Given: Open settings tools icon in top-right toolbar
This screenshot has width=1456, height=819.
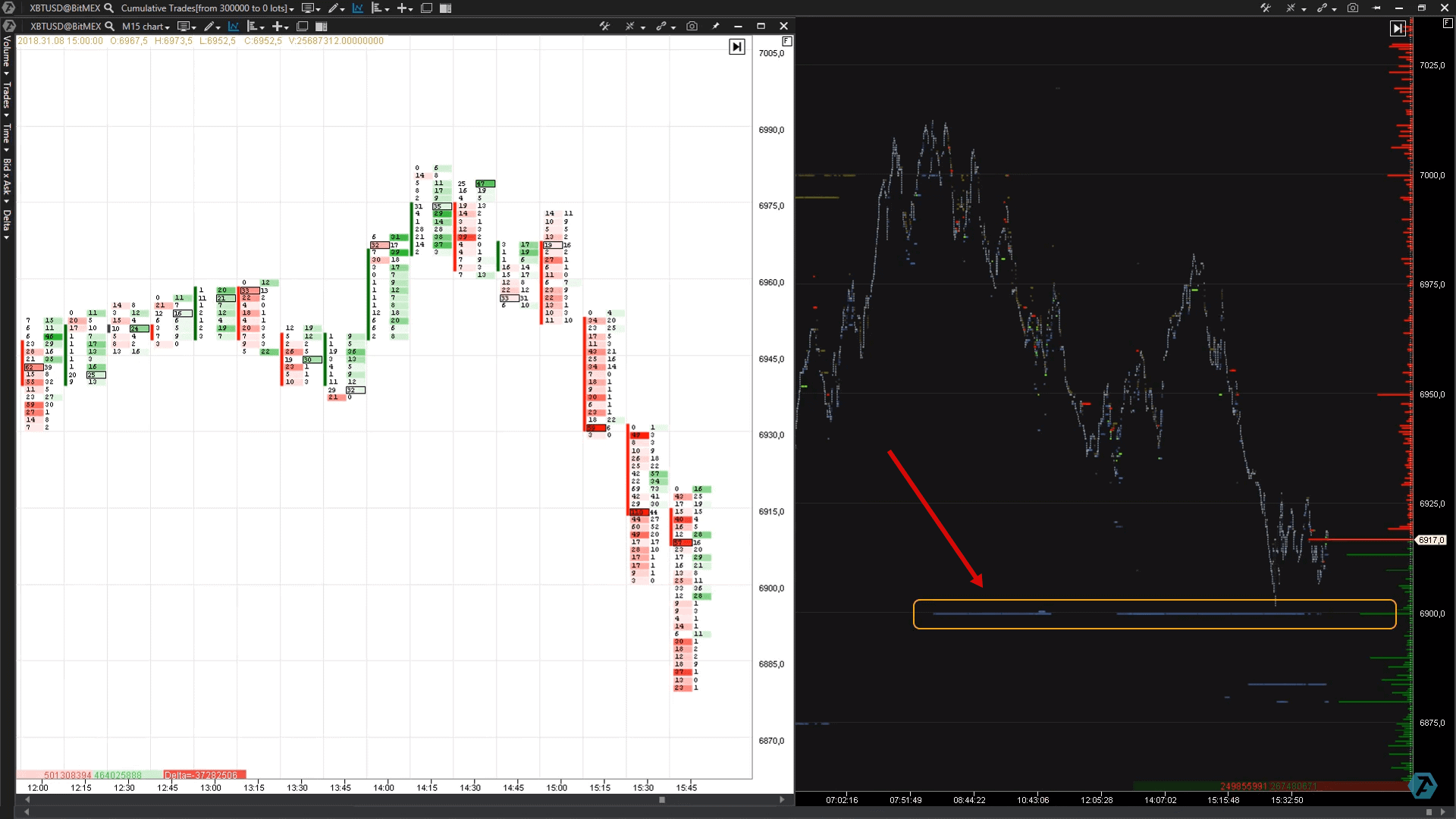Looking at the screenshot, I should coord(1266,8).
